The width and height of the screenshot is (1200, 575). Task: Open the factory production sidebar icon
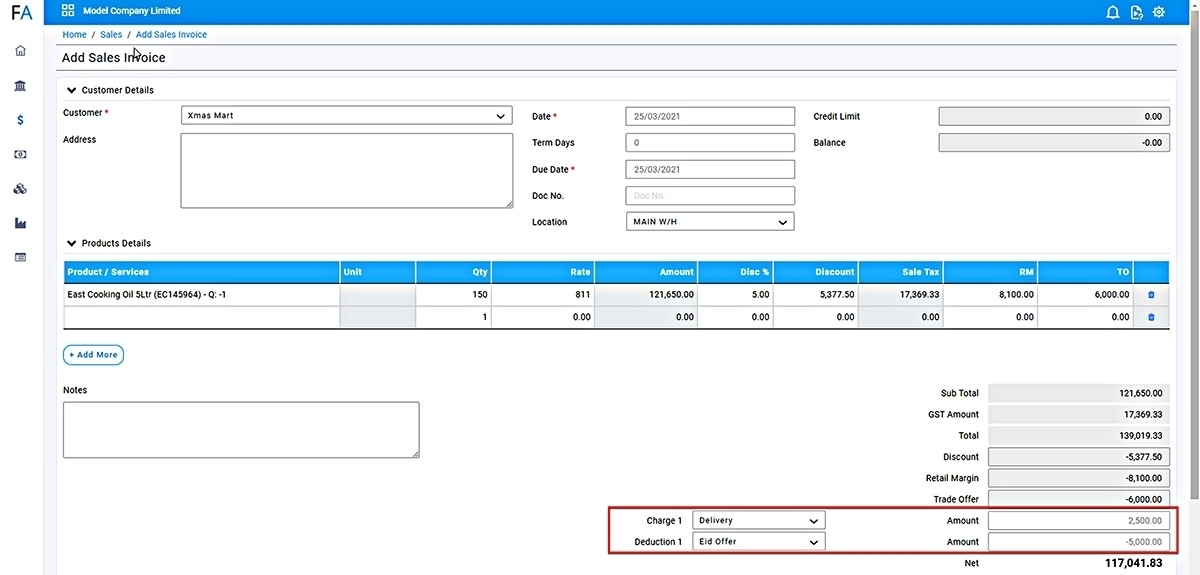click(x=21, y=223)
